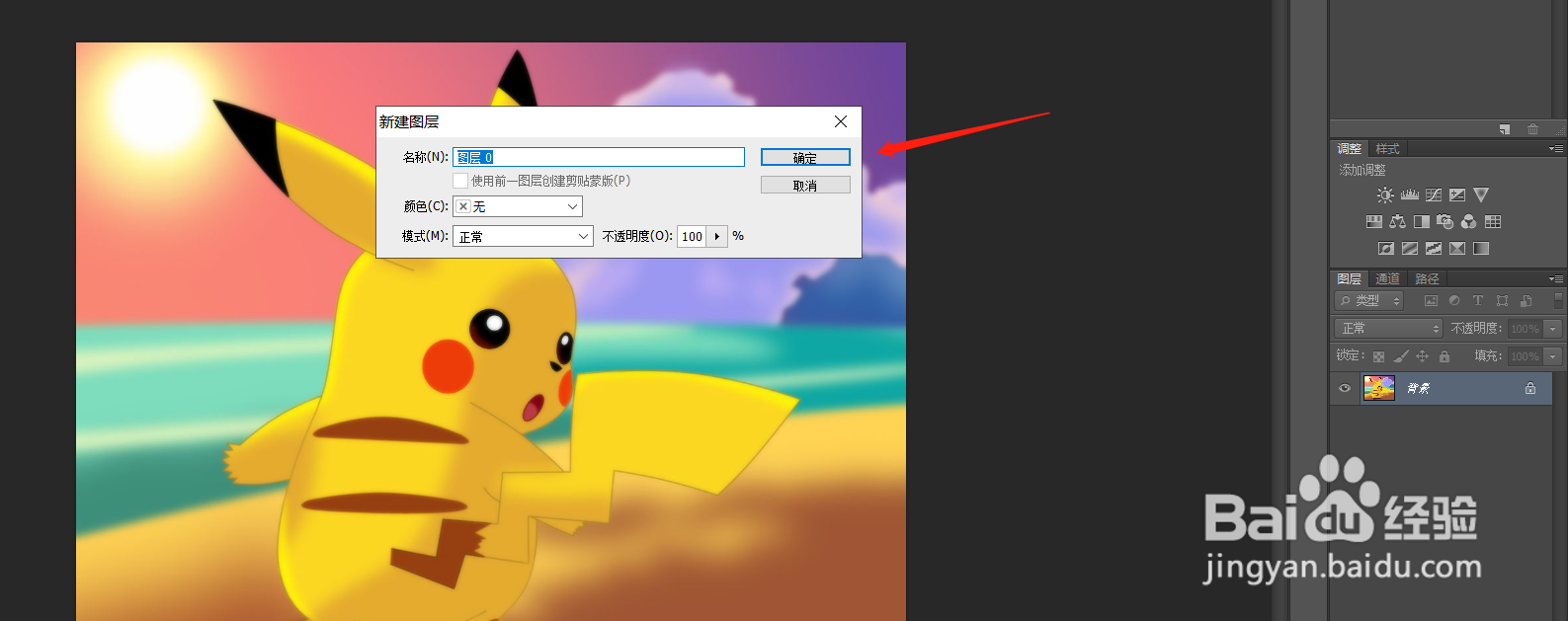This screenshot has height=621, width=1568.
Task: Add an Invert adjustment
Action: [1386, 249]
